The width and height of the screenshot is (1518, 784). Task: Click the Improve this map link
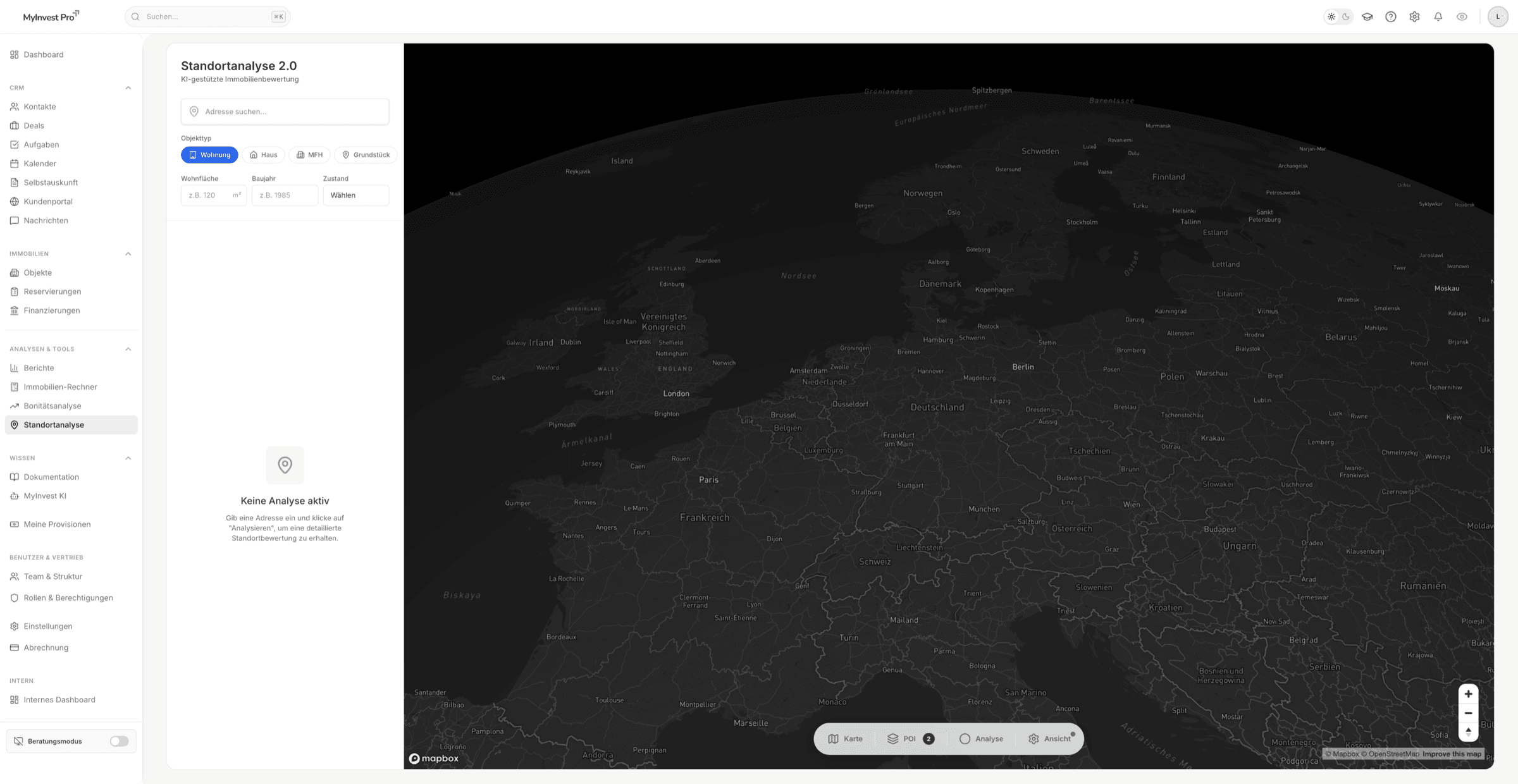coord(1450,754)
